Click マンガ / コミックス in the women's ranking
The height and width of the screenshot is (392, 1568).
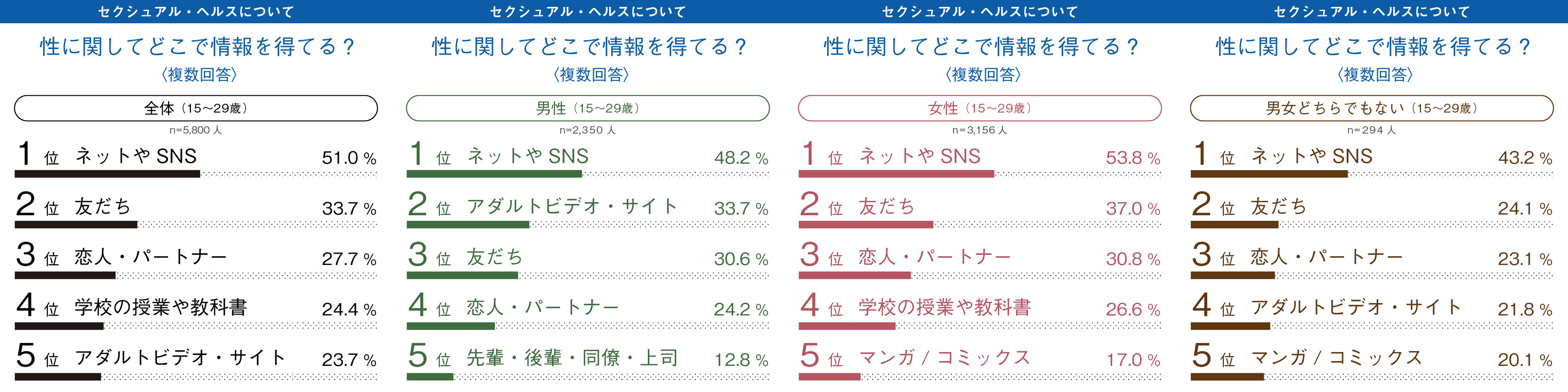pos(944,358)
